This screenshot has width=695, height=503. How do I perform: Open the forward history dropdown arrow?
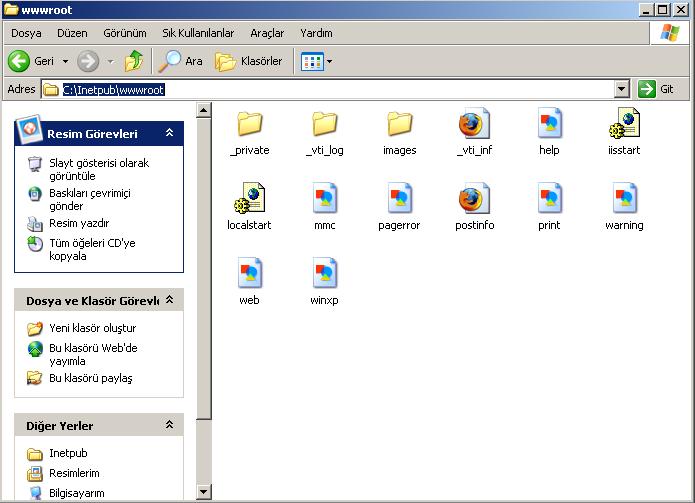pyautogui.click(x=110, y=61)
